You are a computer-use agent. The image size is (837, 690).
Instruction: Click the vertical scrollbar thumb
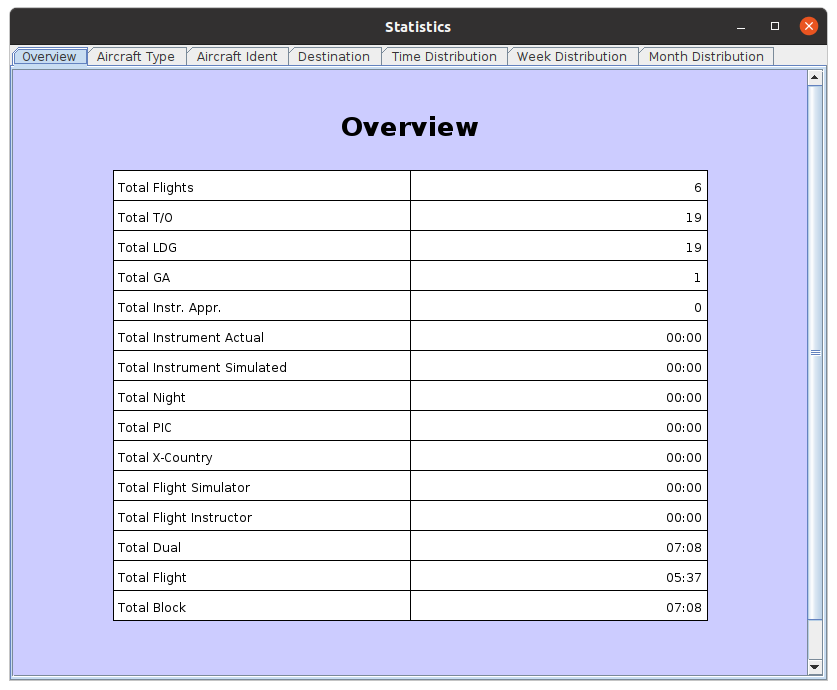point(814,352)
